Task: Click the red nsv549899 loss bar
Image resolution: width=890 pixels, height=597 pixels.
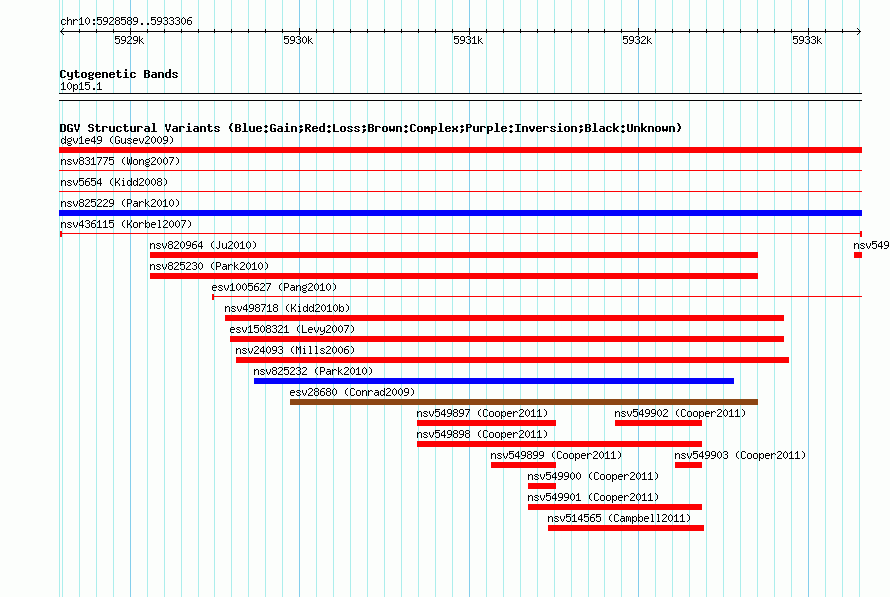Action: pos(523,465)
